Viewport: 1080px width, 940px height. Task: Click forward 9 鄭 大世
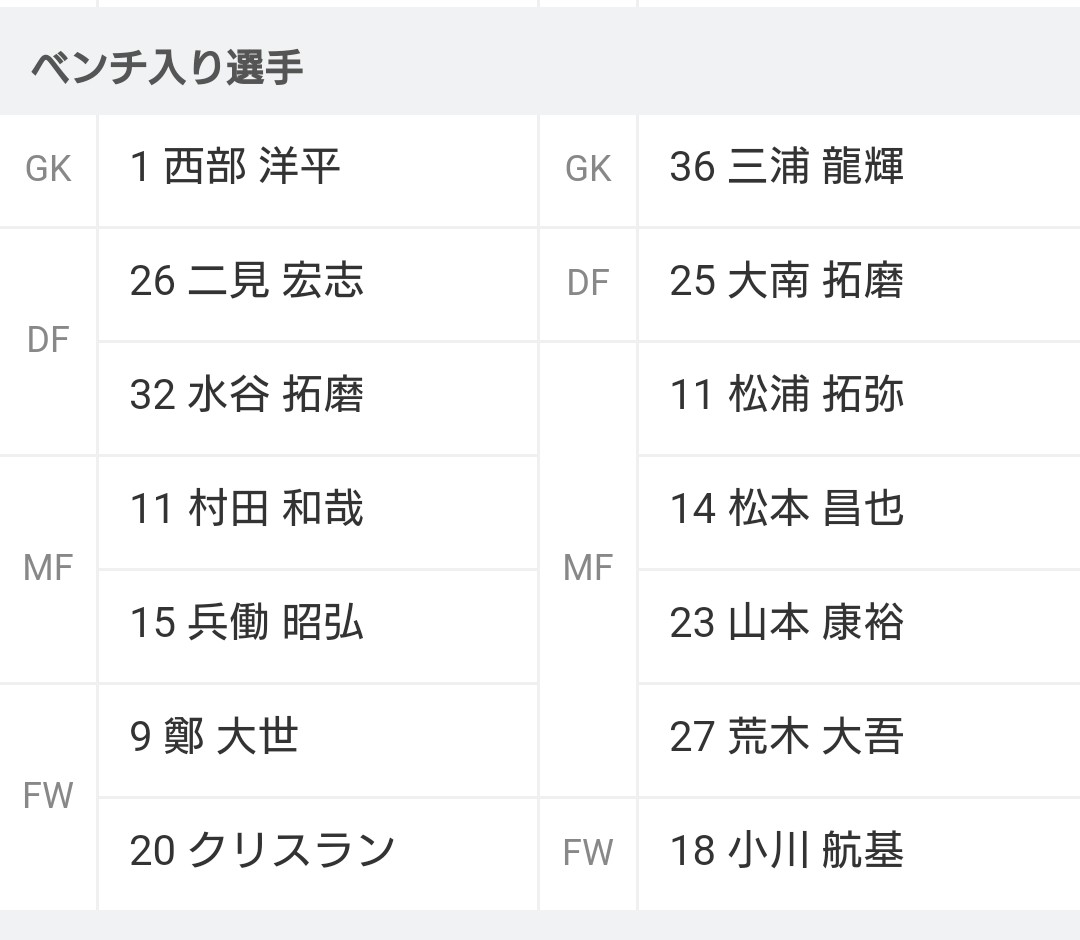(214, 737)
